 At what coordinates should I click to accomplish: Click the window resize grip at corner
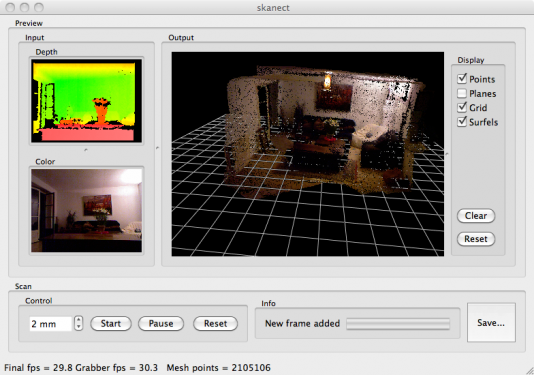coord(529,370)
